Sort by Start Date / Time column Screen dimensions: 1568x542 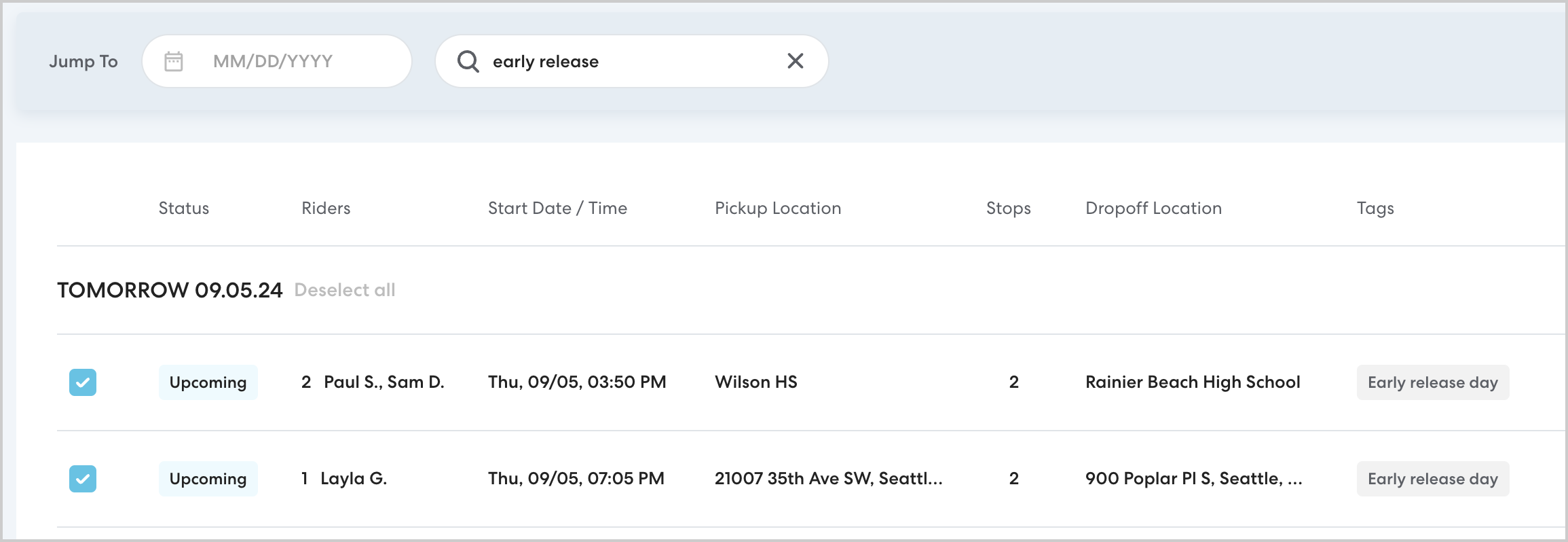pos(557,209)
